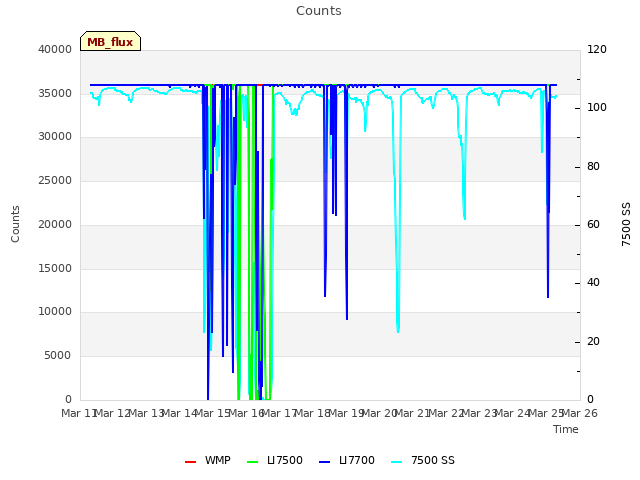Click the 60 right axis tick label

tap(593, 224)
